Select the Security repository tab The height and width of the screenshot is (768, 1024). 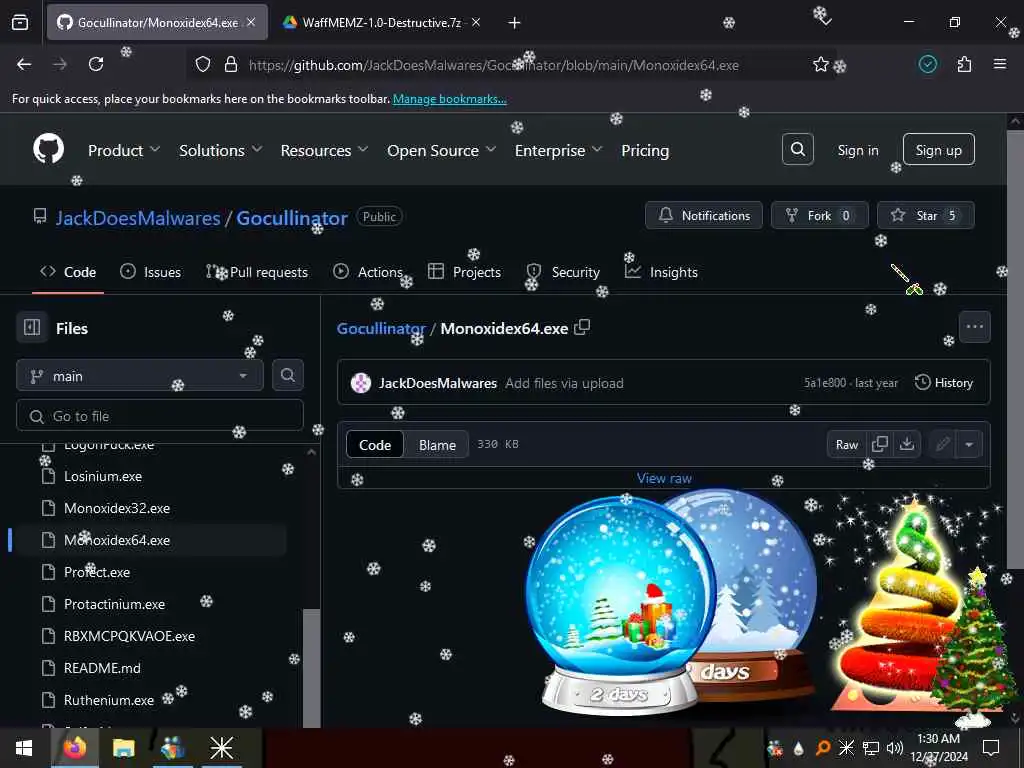pos(563,272)
